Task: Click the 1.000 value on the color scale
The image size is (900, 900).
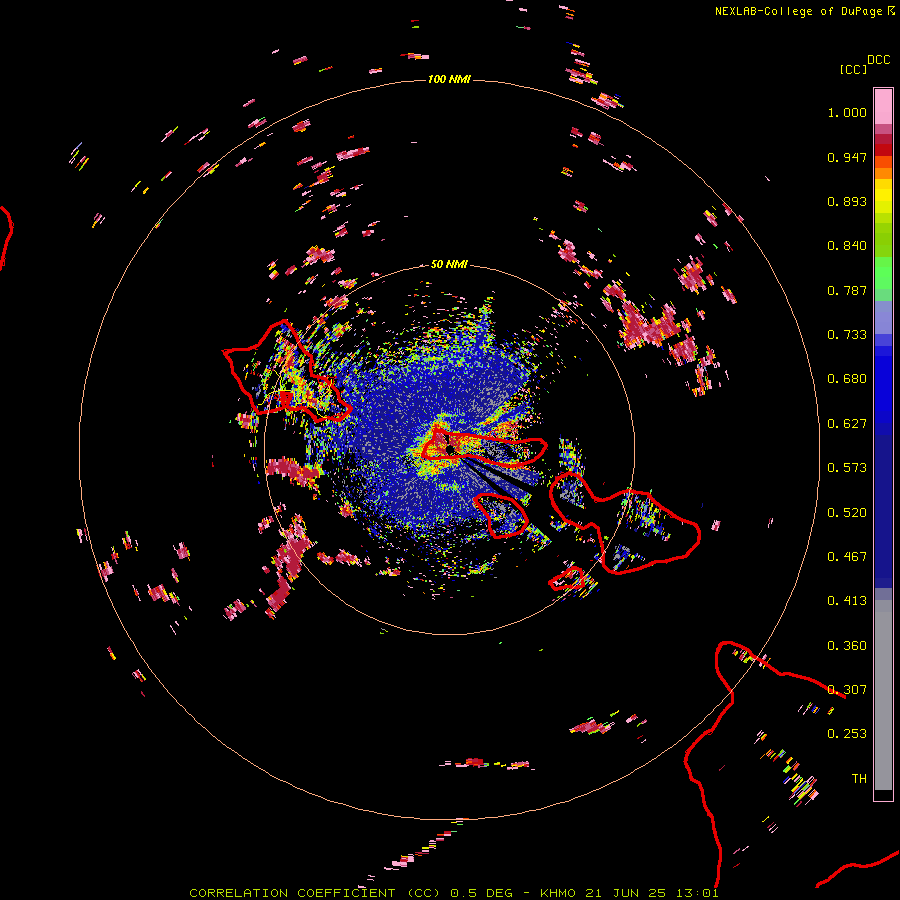Action: pos(847,112)
